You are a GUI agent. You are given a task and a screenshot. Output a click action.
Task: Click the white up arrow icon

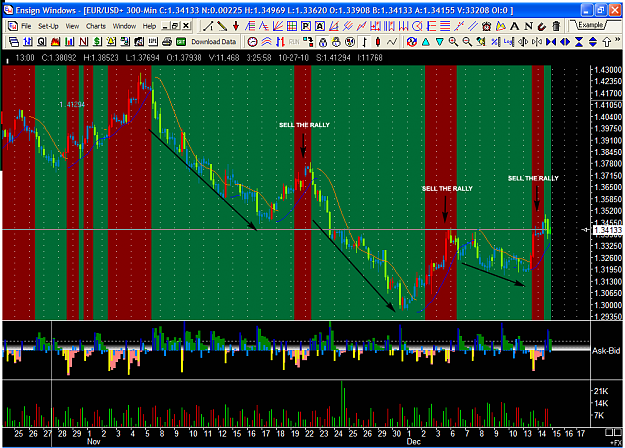pyautogui.click(x=606, y=42)
